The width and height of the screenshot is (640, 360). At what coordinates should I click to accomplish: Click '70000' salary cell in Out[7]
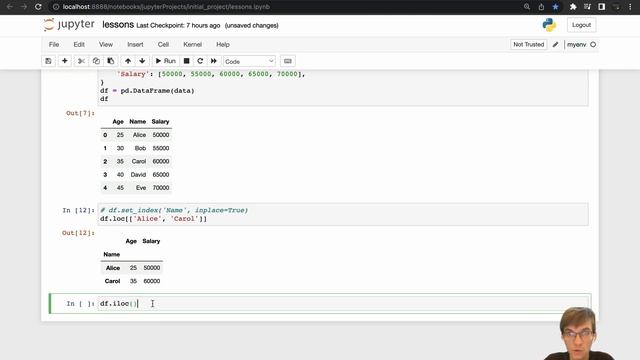coord(161,188)
